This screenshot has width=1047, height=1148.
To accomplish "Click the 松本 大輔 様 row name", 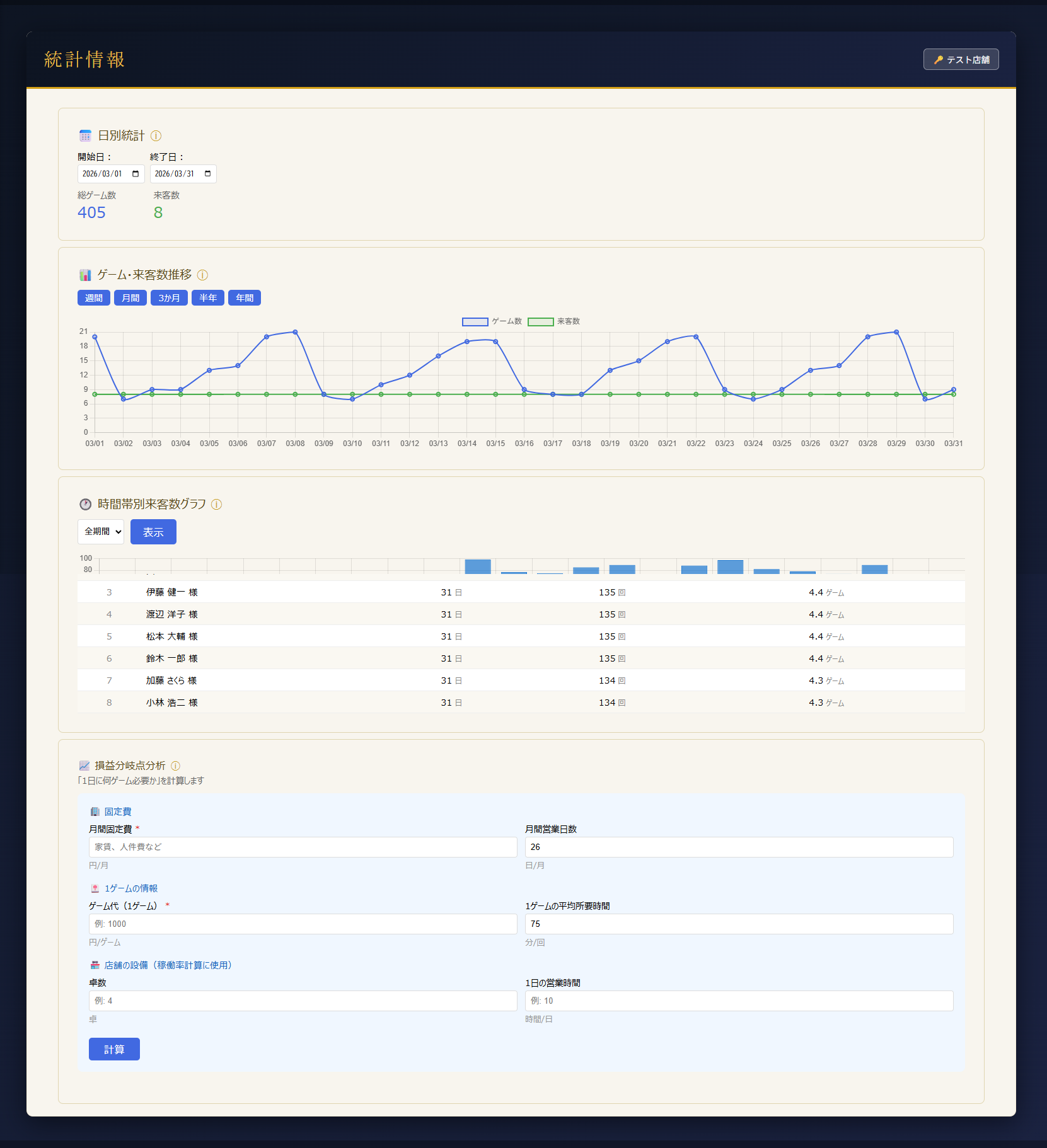I will 172,637.
